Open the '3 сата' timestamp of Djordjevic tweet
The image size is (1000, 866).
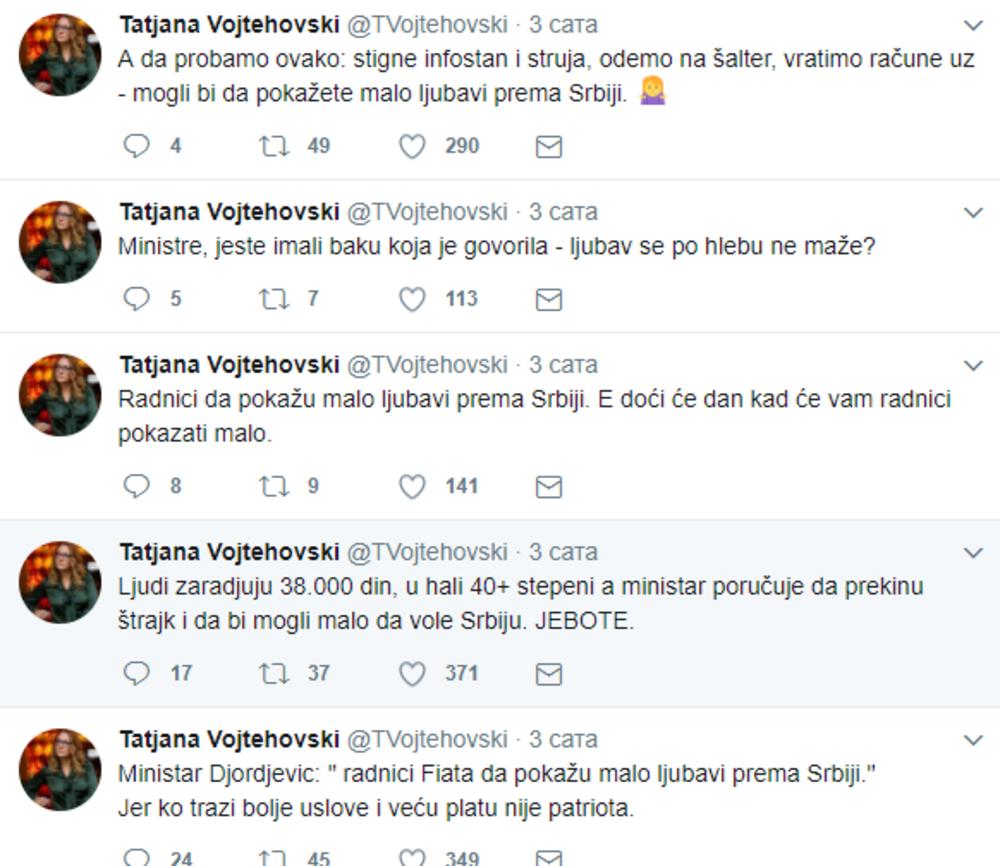[563, 740]
